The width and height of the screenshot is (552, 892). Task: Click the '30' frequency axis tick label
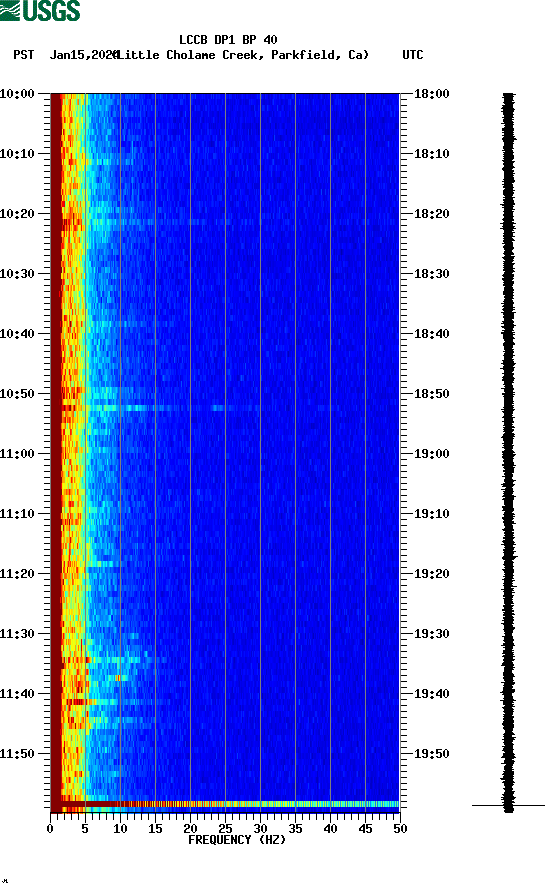(260, 829)
